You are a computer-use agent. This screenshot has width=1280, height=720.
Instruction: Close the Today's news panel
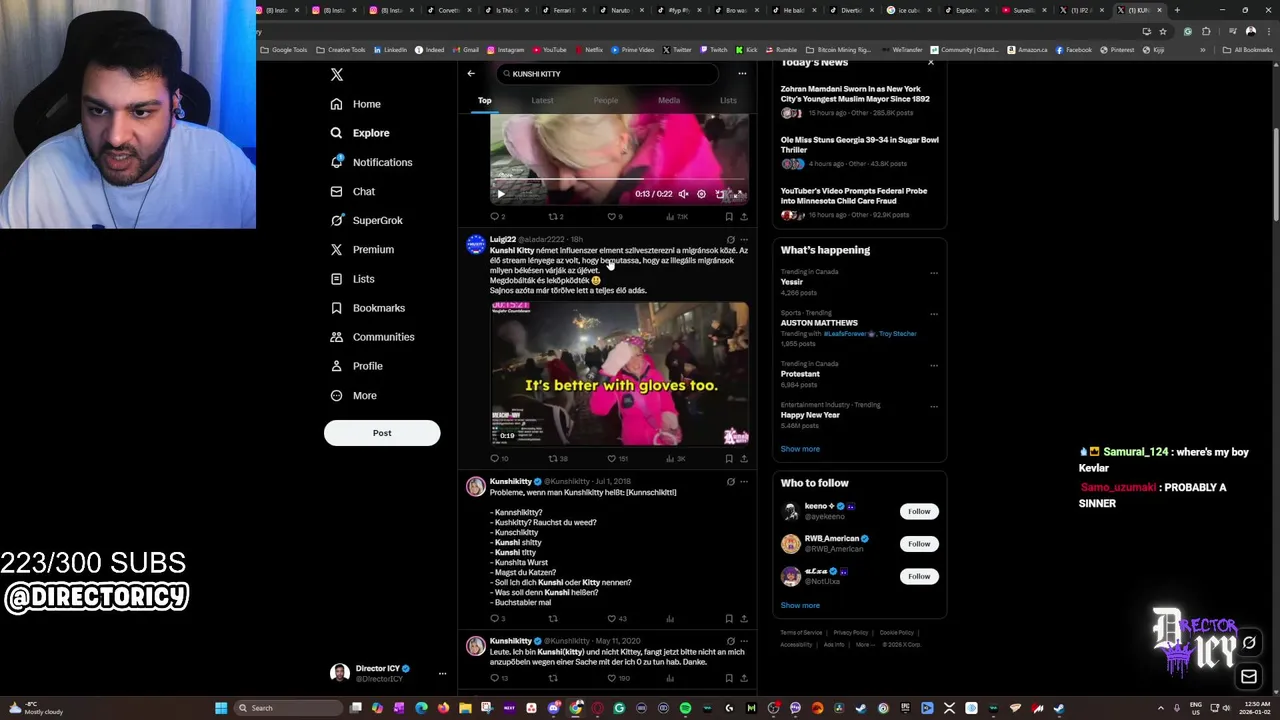click(931, 63)
